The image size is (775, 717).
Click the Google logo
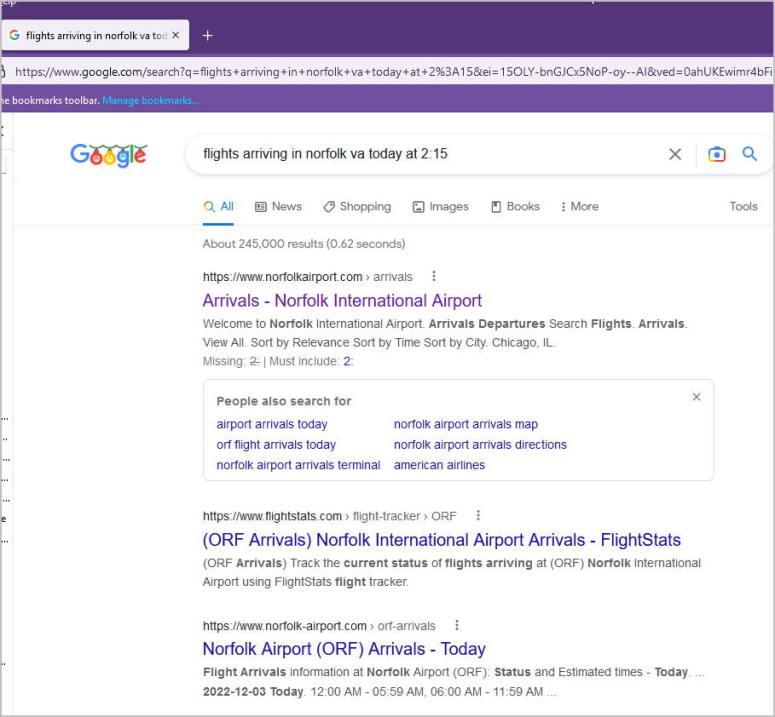coord(108,155)
